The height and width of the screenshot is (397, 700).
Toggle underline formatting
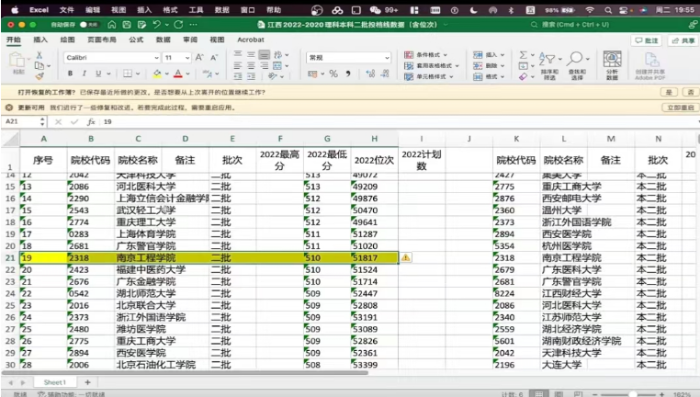98,73
